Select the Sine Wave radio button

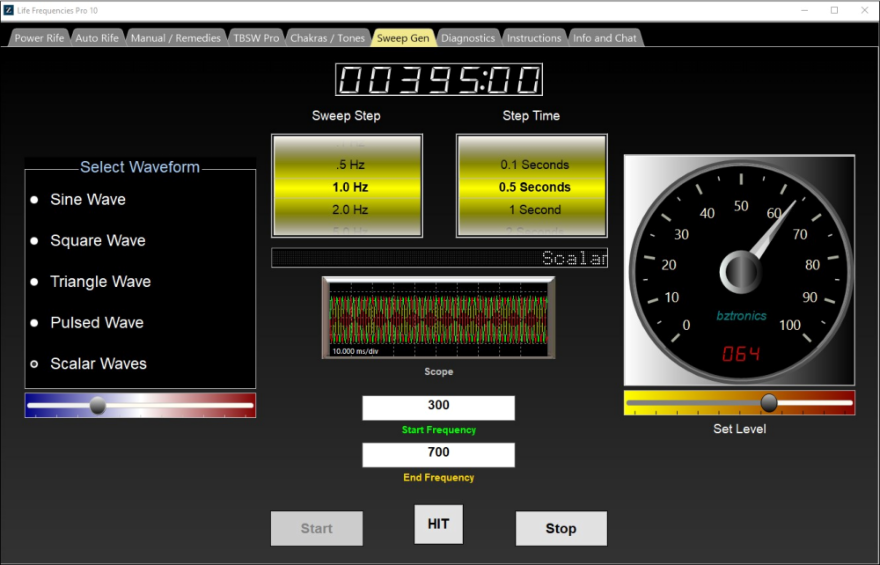click(36, 200)
